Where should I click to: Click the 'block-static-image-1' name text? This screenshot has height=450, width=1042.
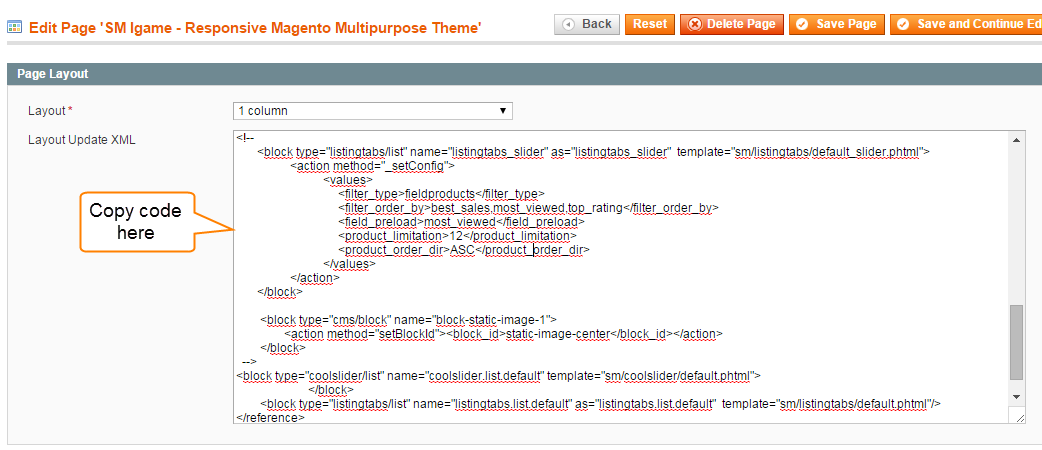click(x=493, y=320)
